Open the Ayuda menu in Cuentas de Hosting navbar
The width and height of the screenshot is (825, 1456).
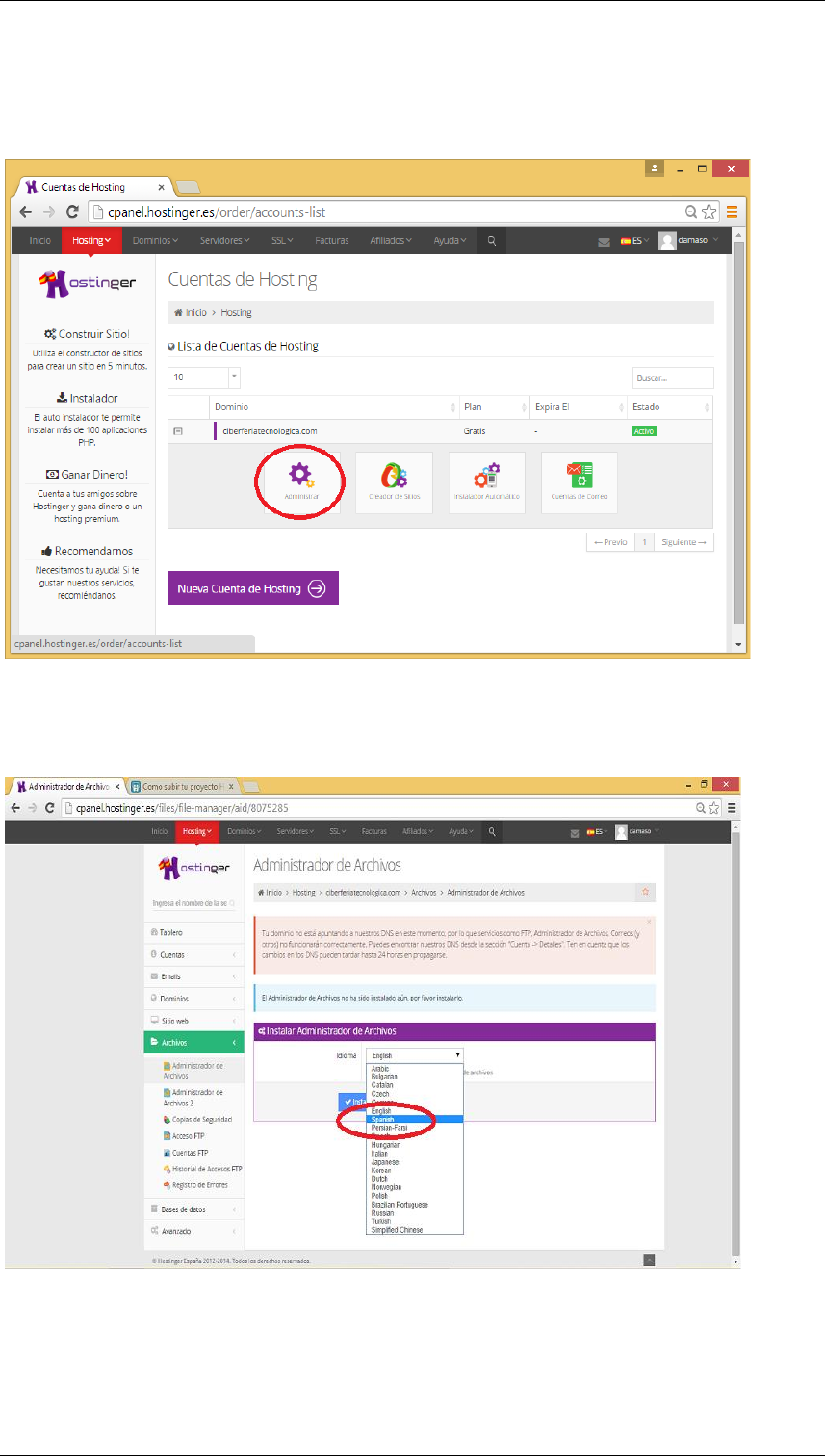coord(450,241)
